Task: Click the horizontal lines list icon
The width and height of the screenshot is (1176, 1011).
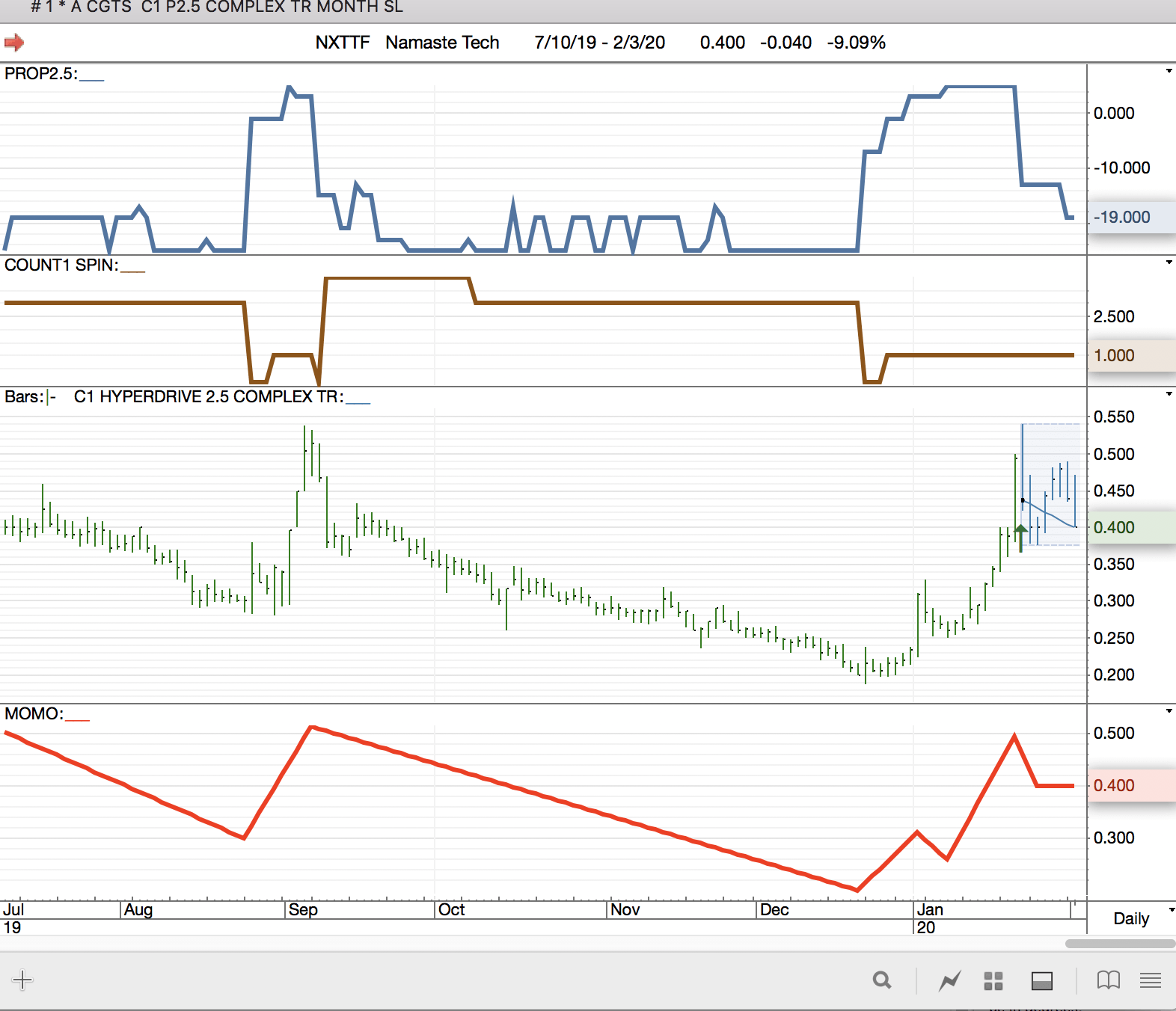Action: 1150,980
